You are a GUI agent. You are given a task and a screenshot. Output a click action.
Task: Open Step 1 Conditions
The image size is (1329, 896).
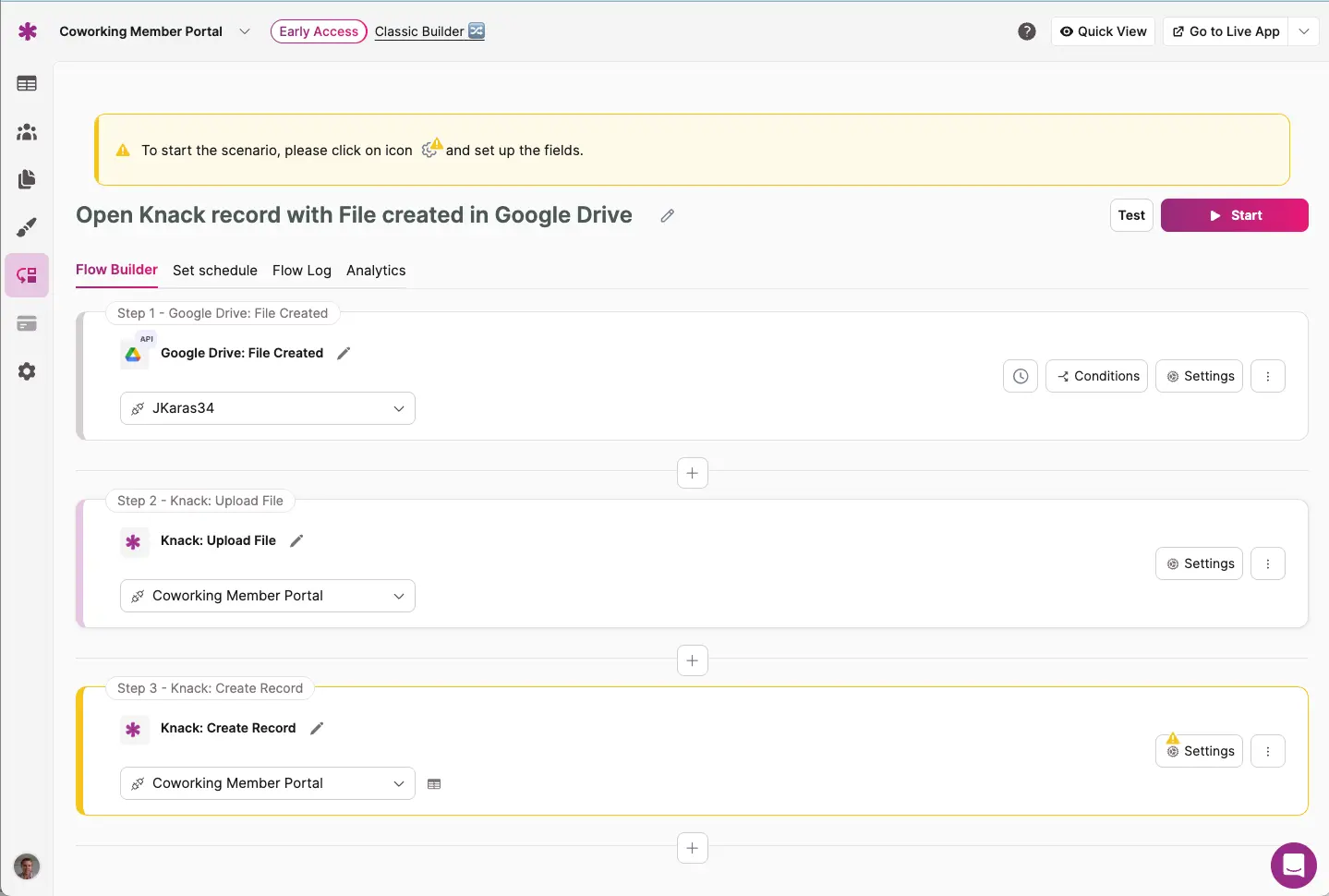(1096, 376)
